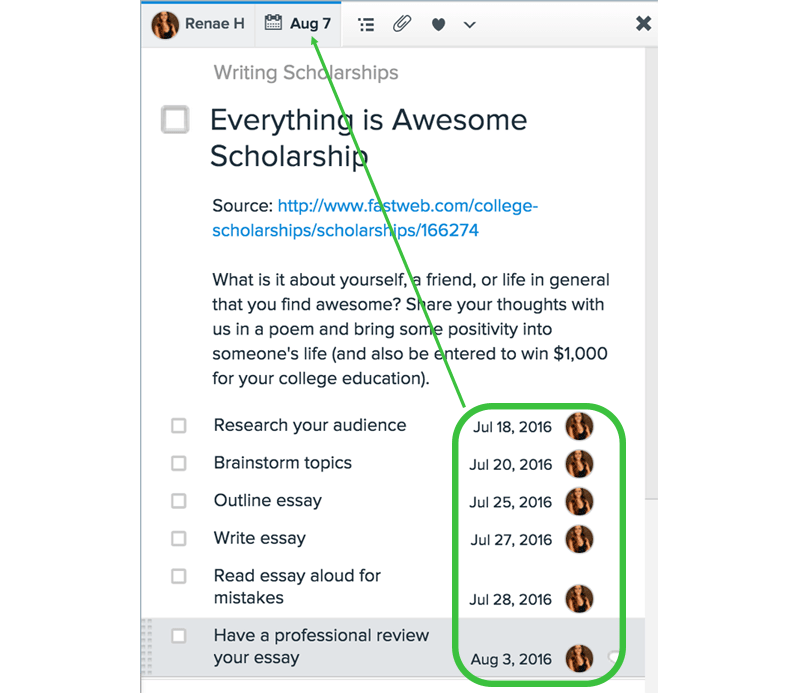Select the Outline essay subtask text
The width and height of the screenshot is (798, 693).
(268, 501)
